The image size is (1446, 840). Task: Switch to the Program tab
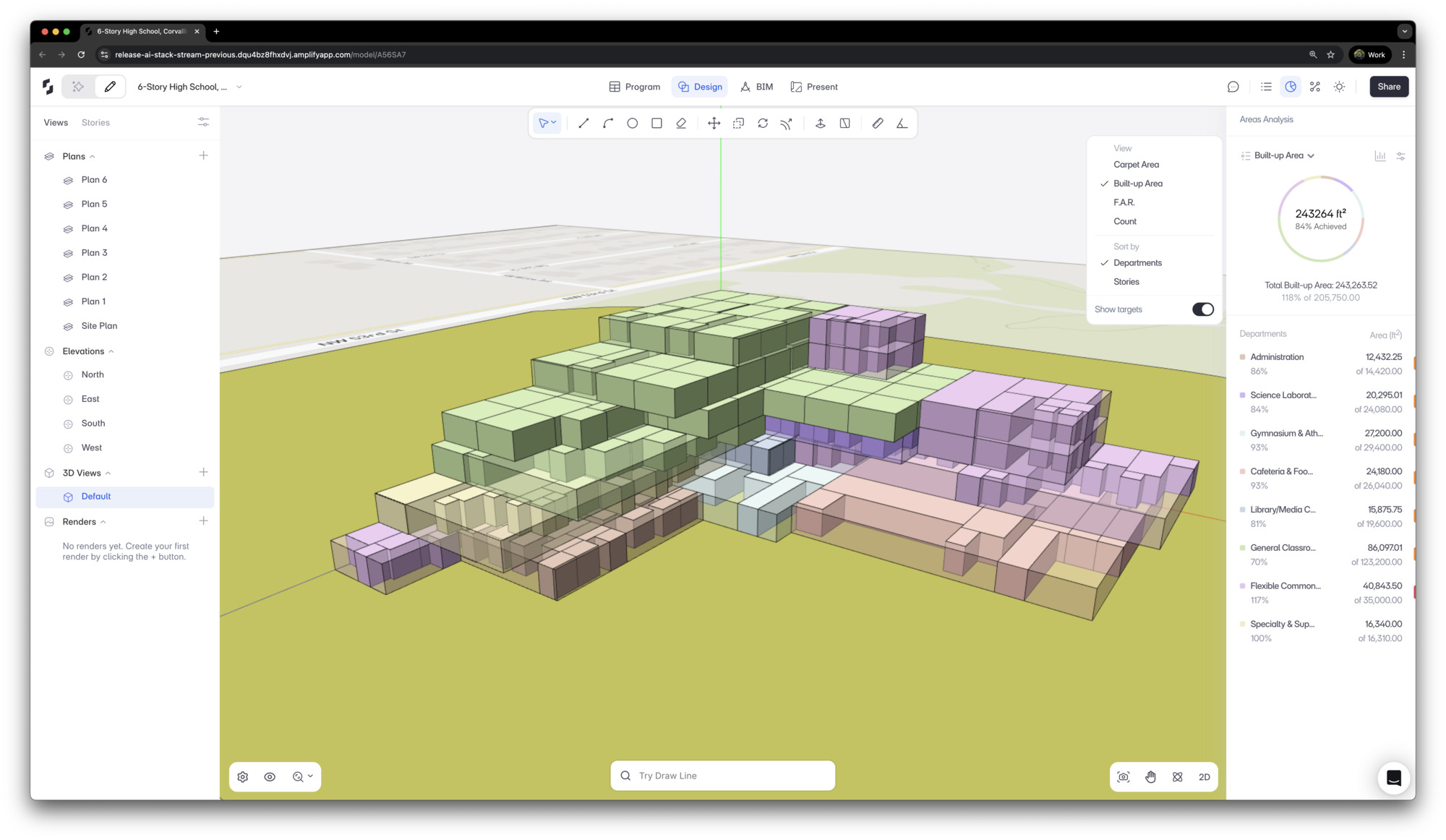click(x=634, y=87)
